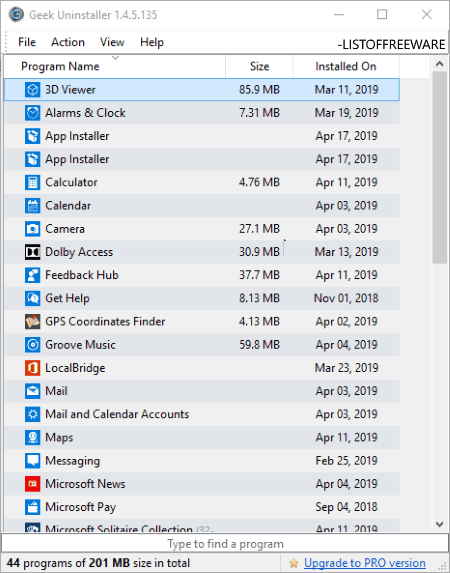Open the Help menu
Screen dimensions: 450x573
[152, 42]
